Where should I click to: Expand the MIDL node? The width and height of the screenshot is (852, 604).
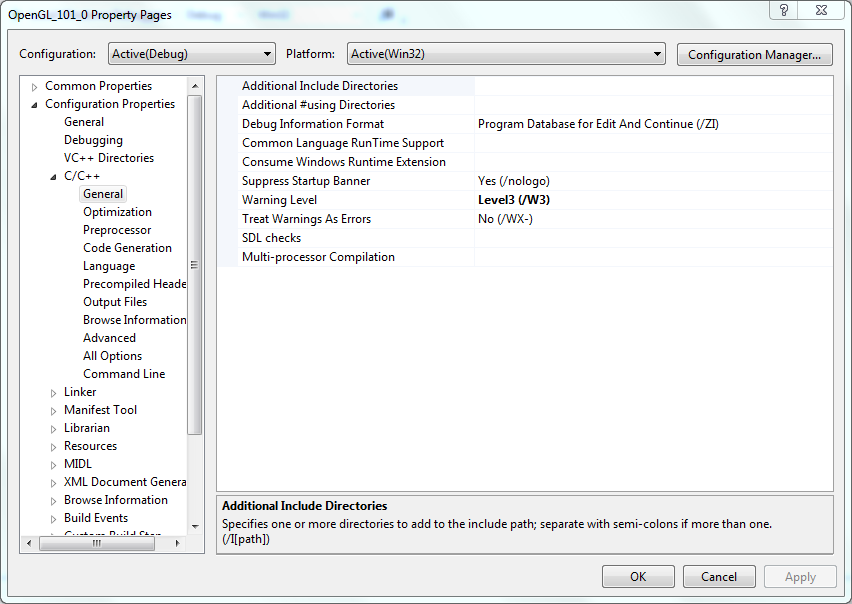pyautogui.click(x=53, y=465)
